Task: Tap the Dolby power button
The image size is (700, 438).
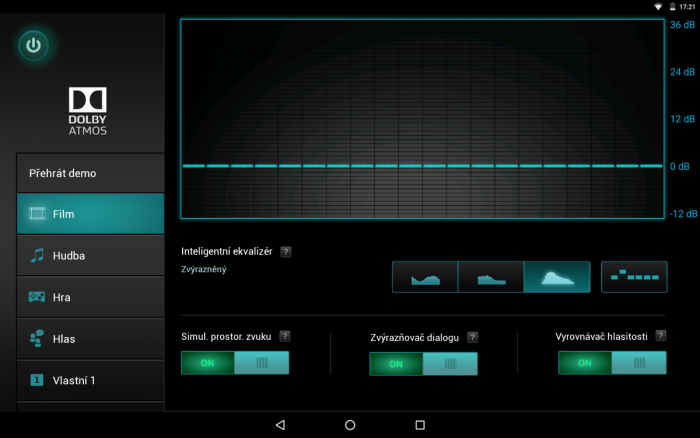Action: tap(34, 45)
